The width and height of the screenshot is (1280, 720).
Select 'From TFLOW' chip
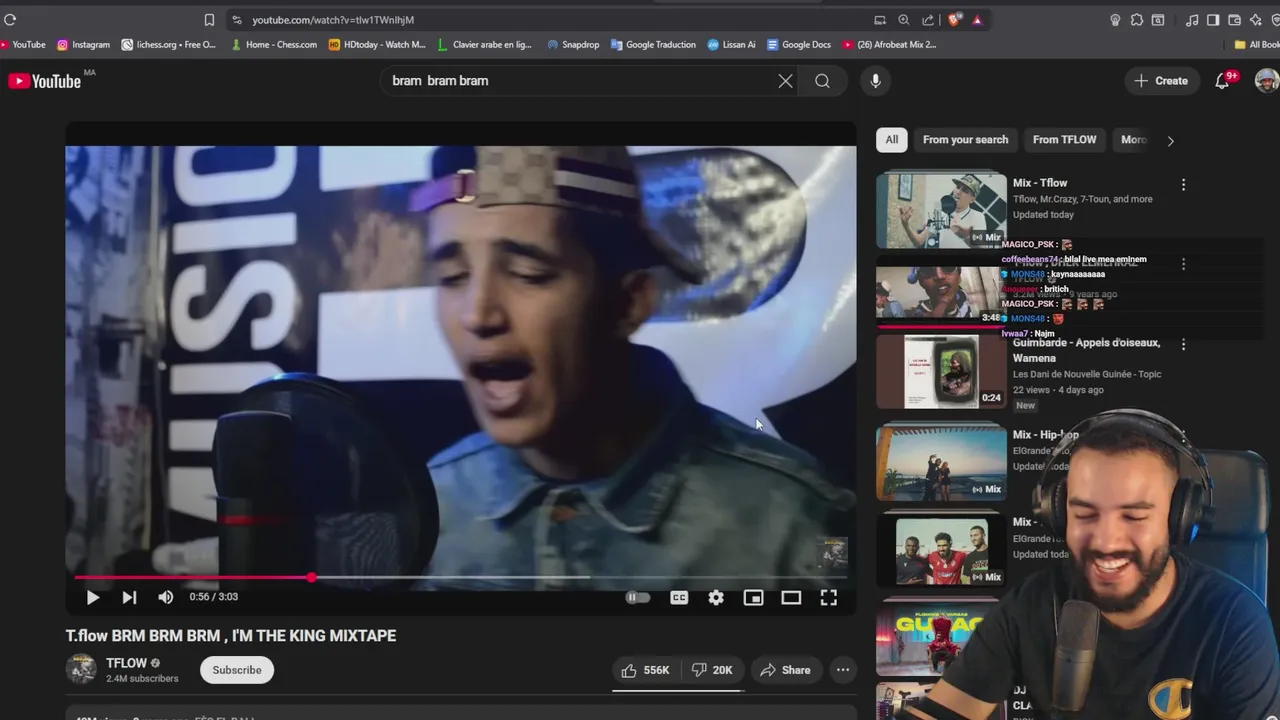click(1064, 140)
